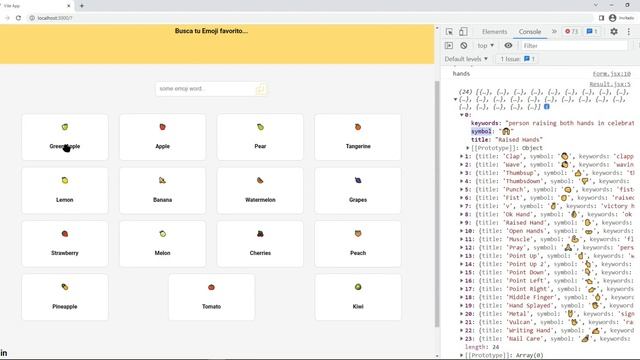Collapse the logged array of 24
This screenshot has height=360, width=640.
click(456, 99)
